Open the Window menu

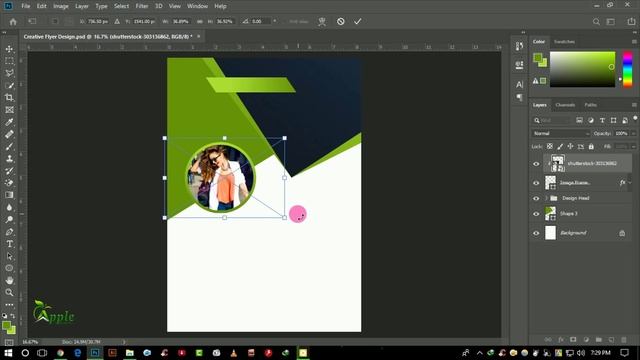point(197,6)
